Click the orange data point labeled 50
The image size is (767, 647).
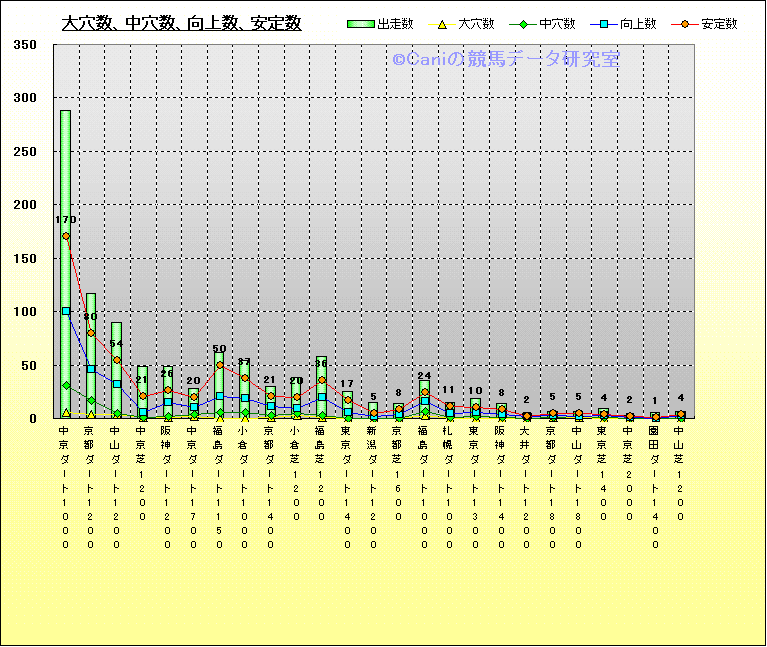pos(219,365)
